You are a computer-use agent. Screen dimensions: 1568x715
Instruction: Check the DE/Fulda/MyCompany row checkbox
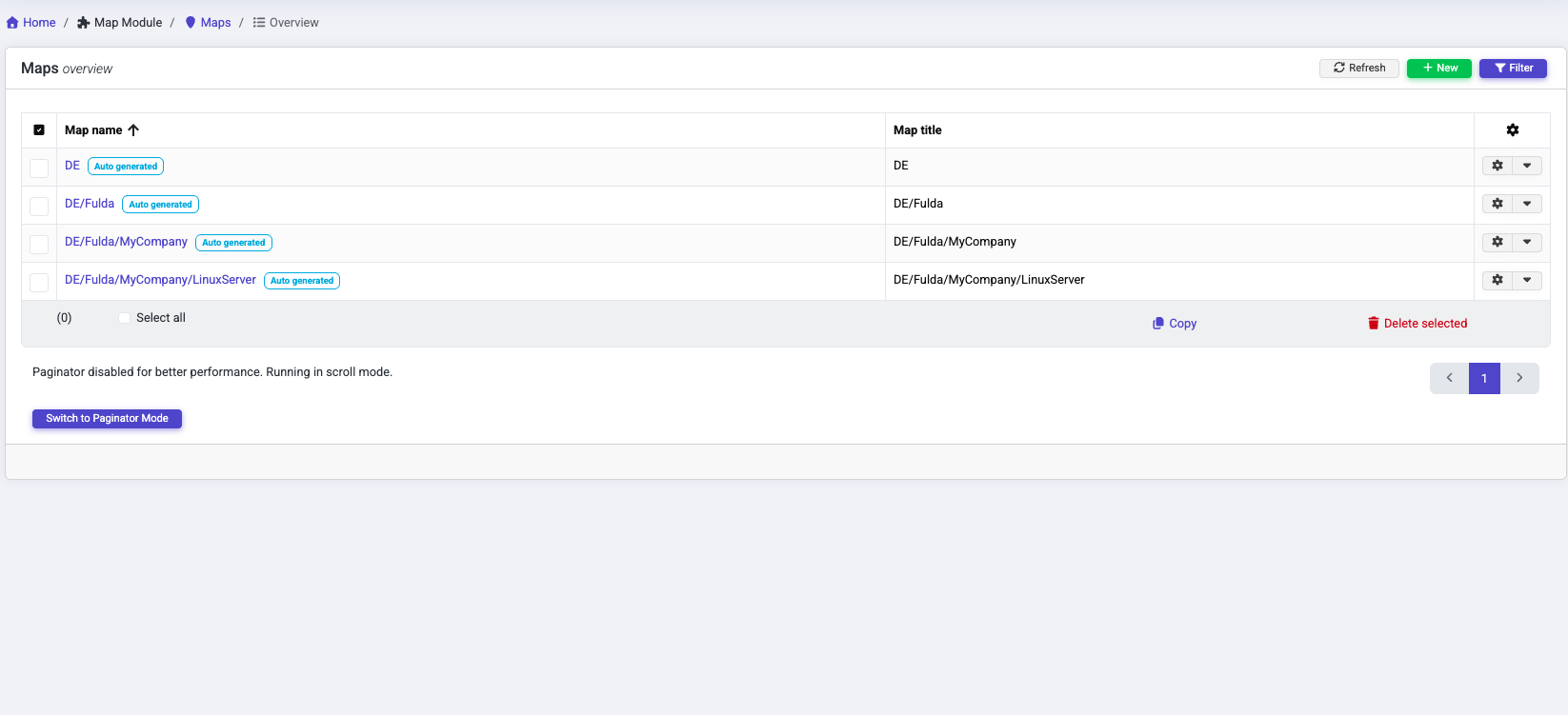tap(39, 245)
